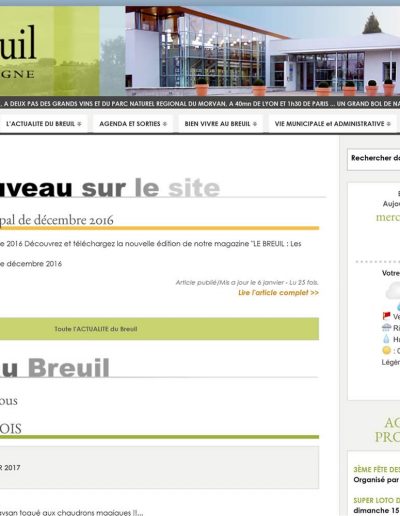Click the yellow sun weather icon
This screenshot has height=516, width=400.
(386, 350)
